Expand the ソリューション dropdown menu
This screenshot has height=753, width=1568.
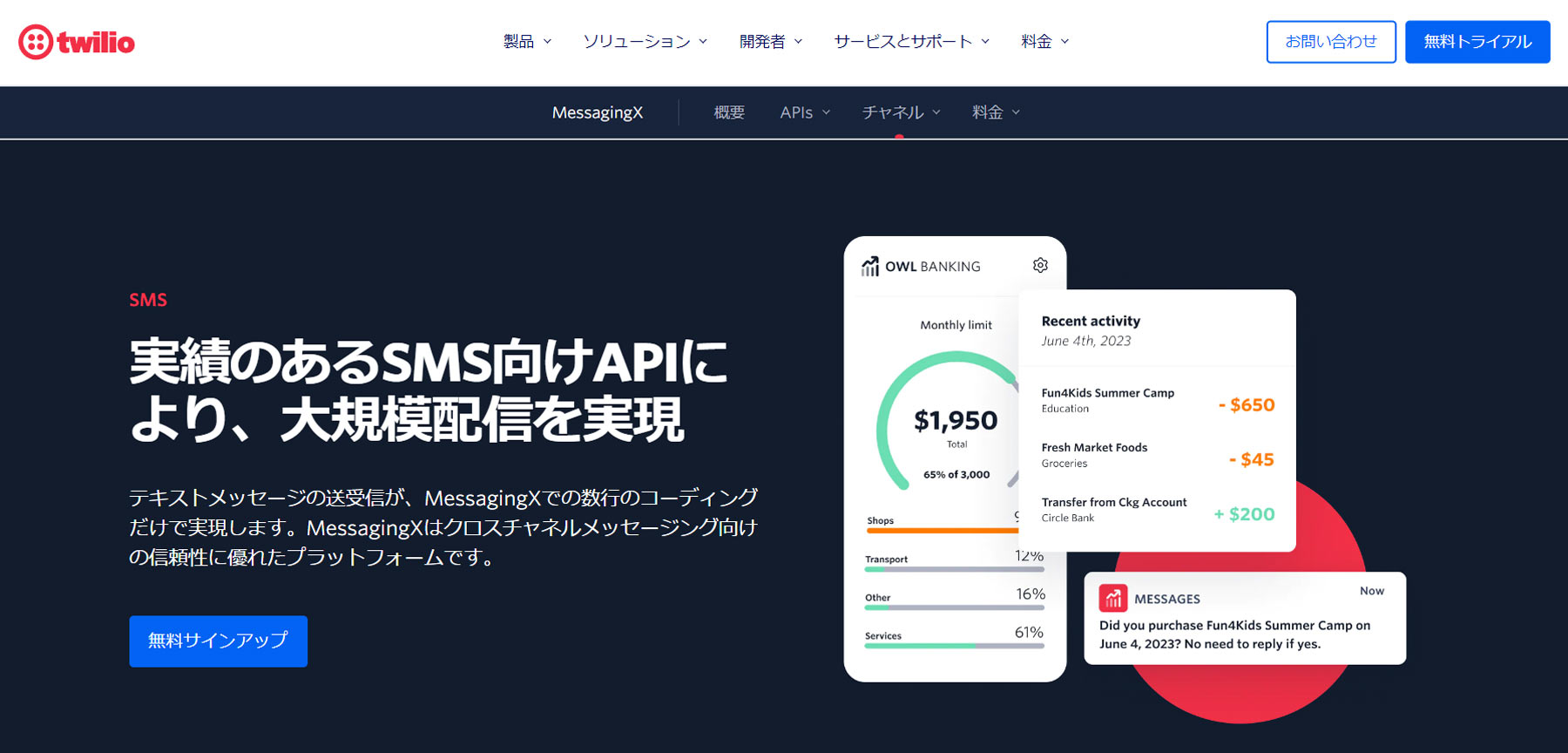pyautogui.click(x=645, y=42)
